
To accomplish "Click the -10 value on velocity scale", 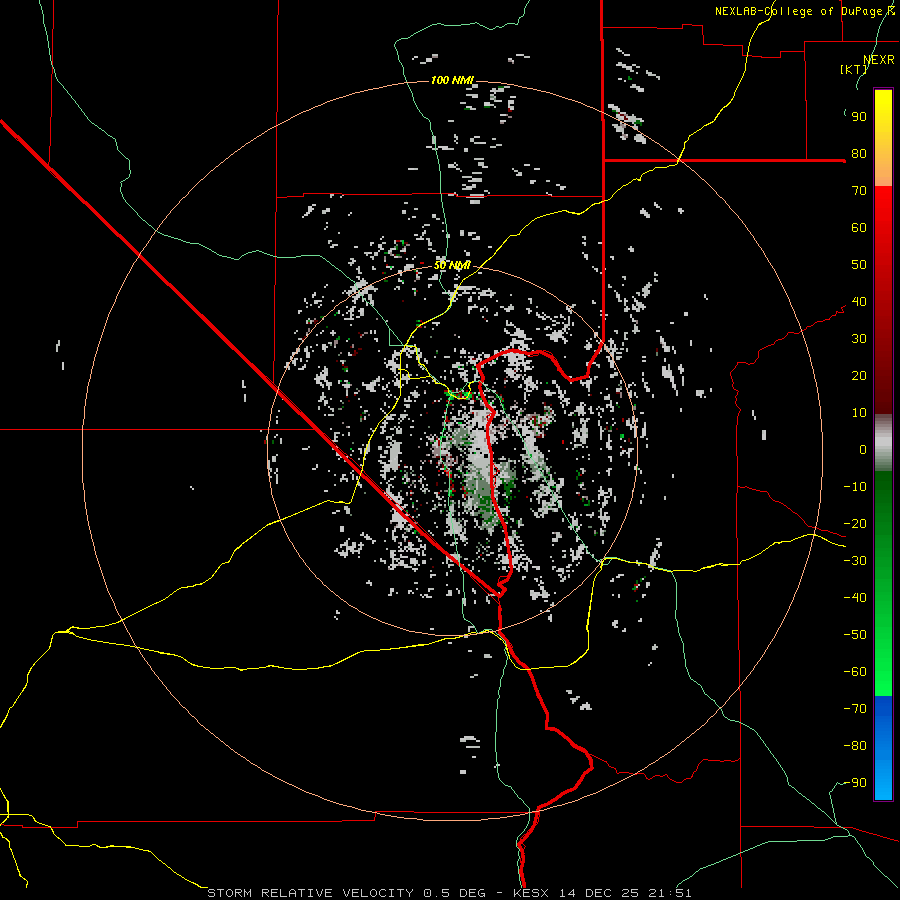I will (855, 487).
